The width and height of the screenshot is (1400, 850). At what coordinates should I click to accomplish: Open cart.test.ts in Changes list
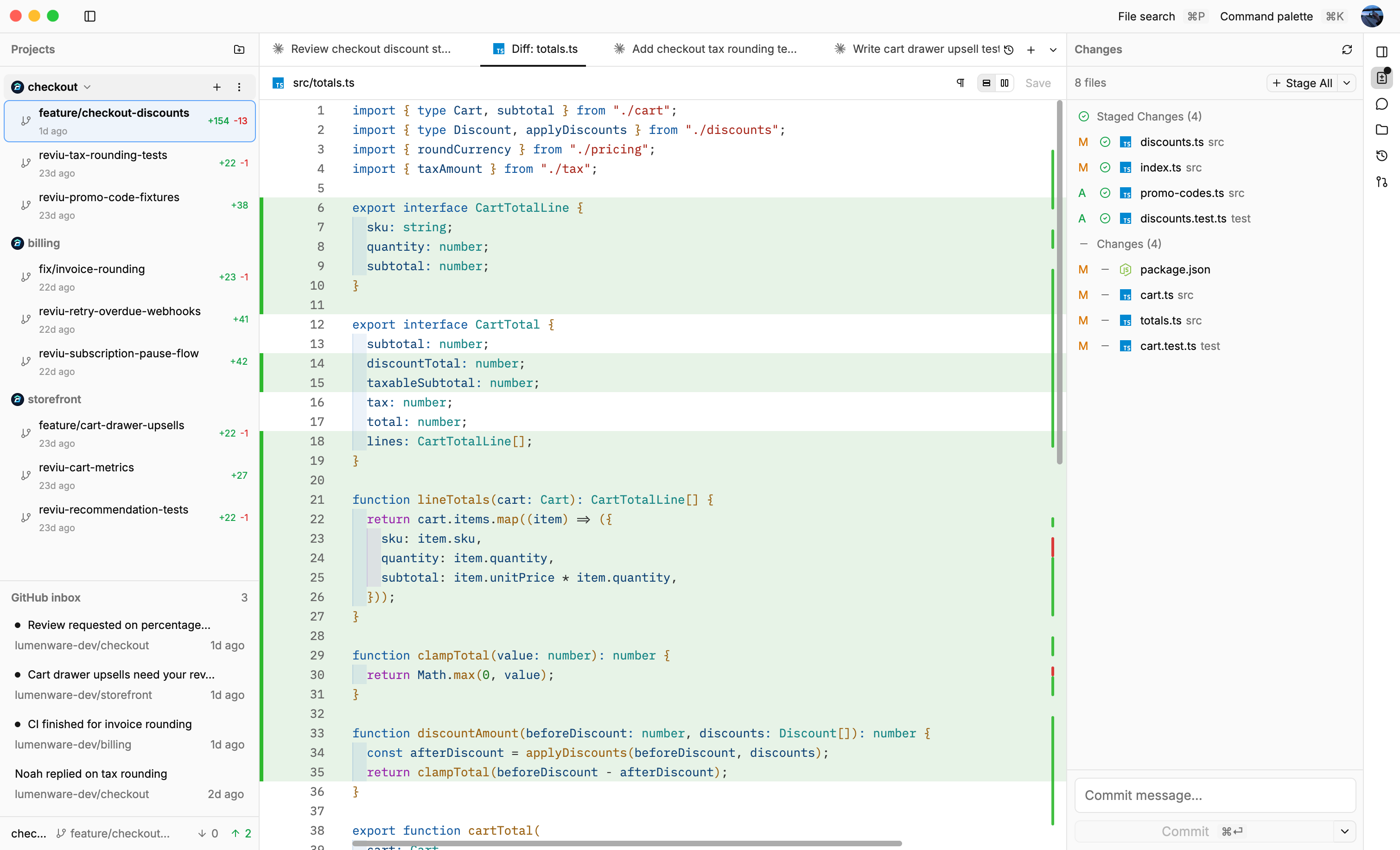pyautogui.click(x=1215, y=346)
